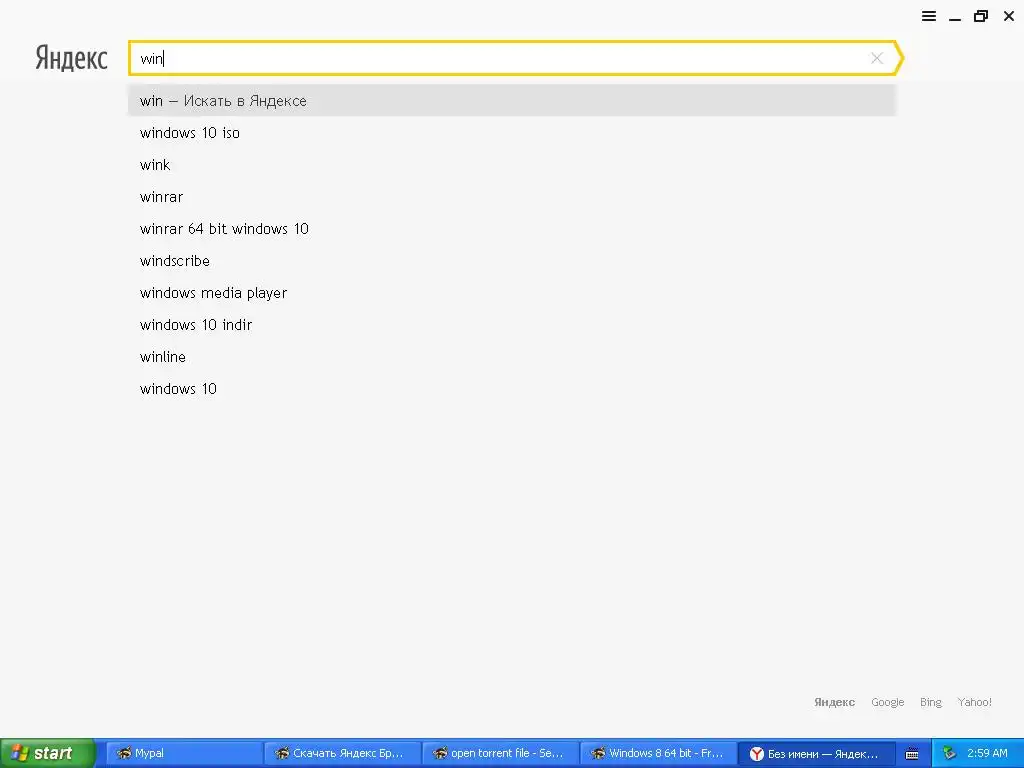Switch search engine to Google
1024x768 pixels.
coord(888,702)
